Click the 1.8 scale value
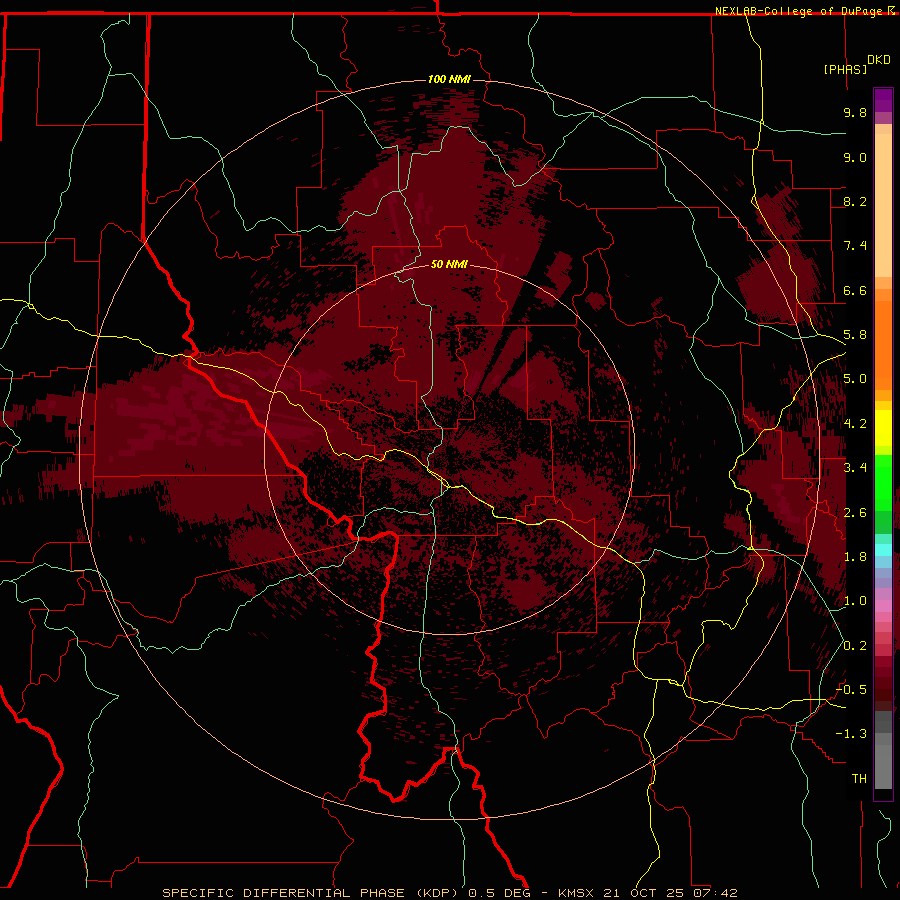The height and width of the screenshot is (900, 900). tap(855, 557)
